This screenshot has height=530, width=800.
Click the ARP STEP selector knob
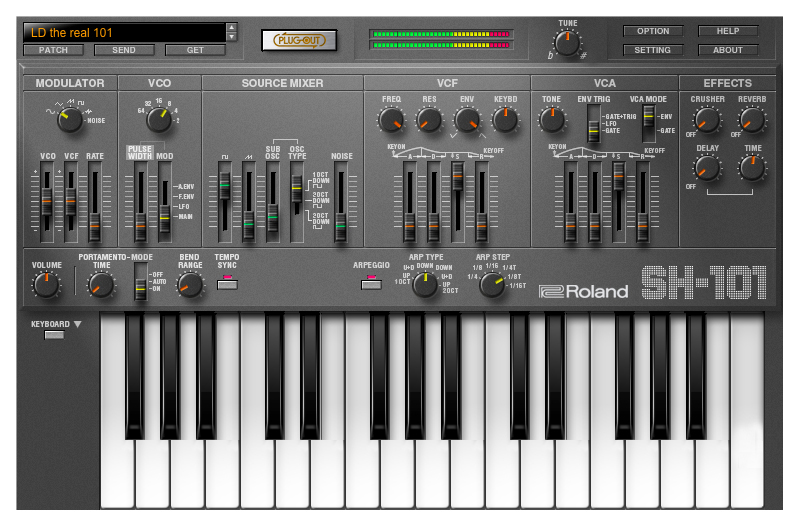point(492,285)
